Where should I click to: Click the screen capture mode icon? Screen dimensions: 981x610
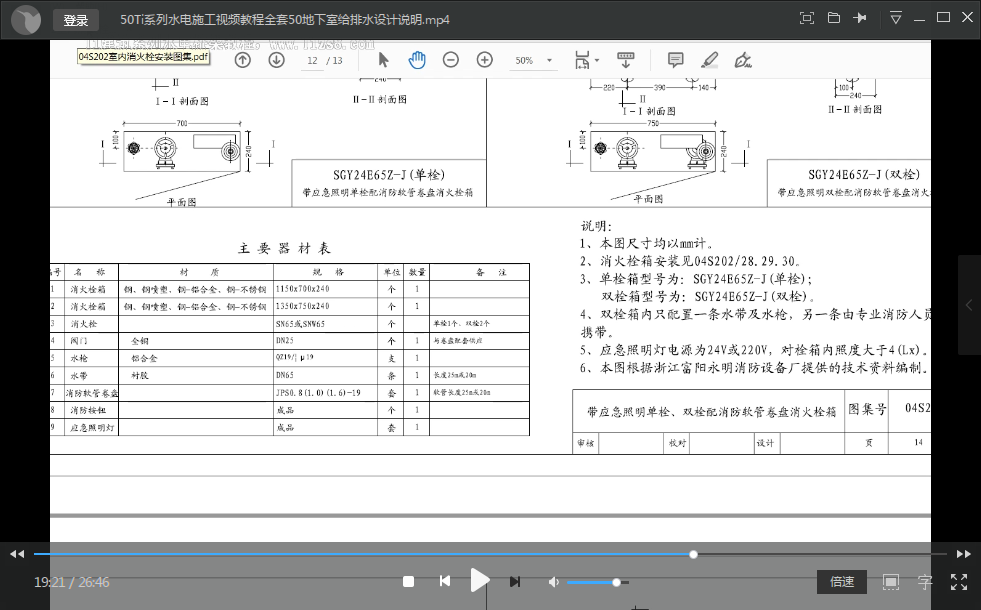pyautogui.click(x=891, y=582)
